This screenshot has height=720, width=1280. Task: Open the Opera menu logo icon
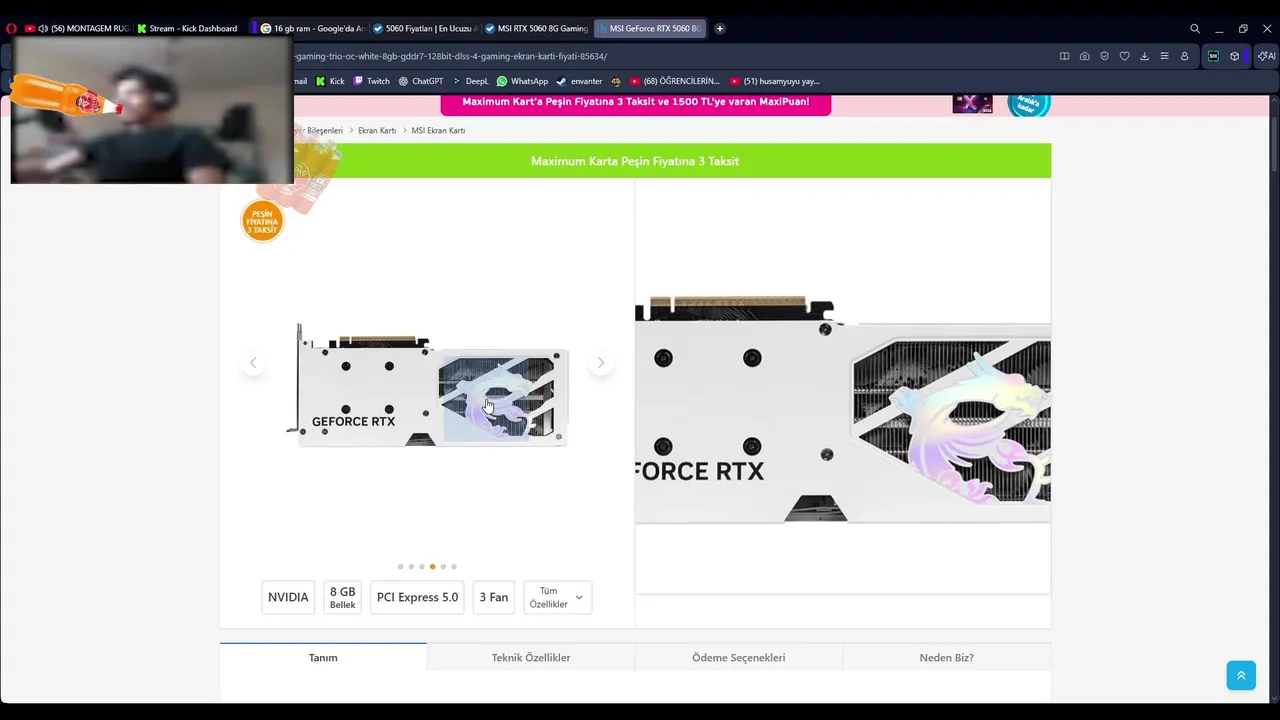point(11,29)
